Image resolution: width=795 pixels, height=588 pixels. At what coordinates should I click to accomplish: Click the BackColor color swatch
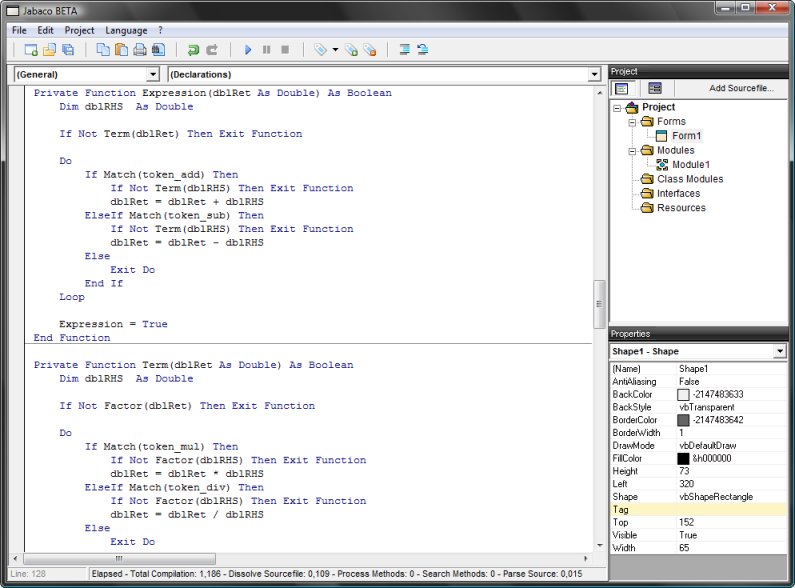tap(683, 394)
